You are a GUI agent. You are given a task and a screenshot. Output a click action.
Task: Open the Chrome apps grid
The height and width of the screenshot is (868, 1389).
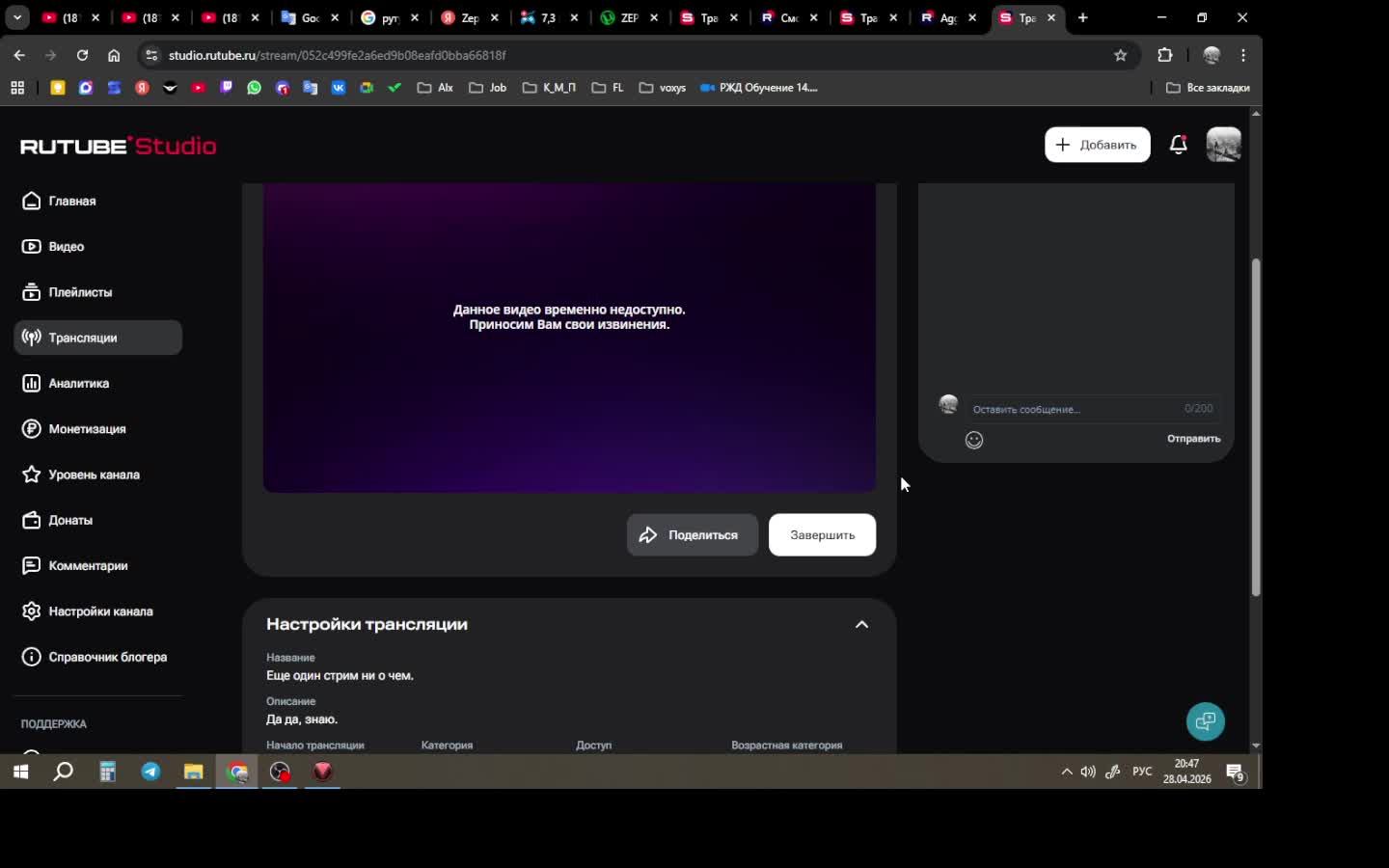pyautogui.click(x=17, y=88)
